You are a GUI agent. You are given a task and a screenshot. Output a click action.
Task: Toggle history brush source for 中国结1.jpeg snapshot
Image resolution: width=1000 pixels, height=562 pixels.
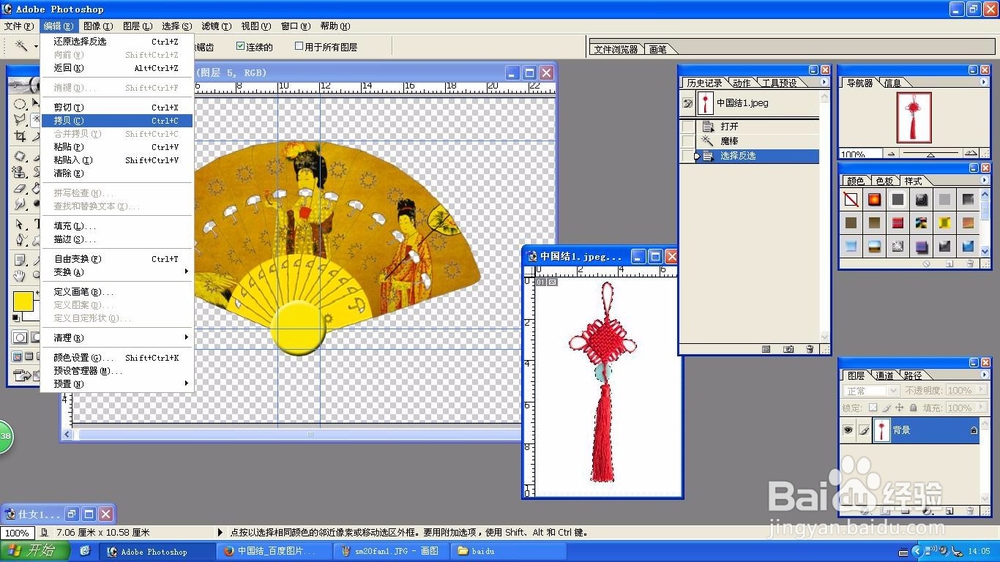click(x=688, y=103)
